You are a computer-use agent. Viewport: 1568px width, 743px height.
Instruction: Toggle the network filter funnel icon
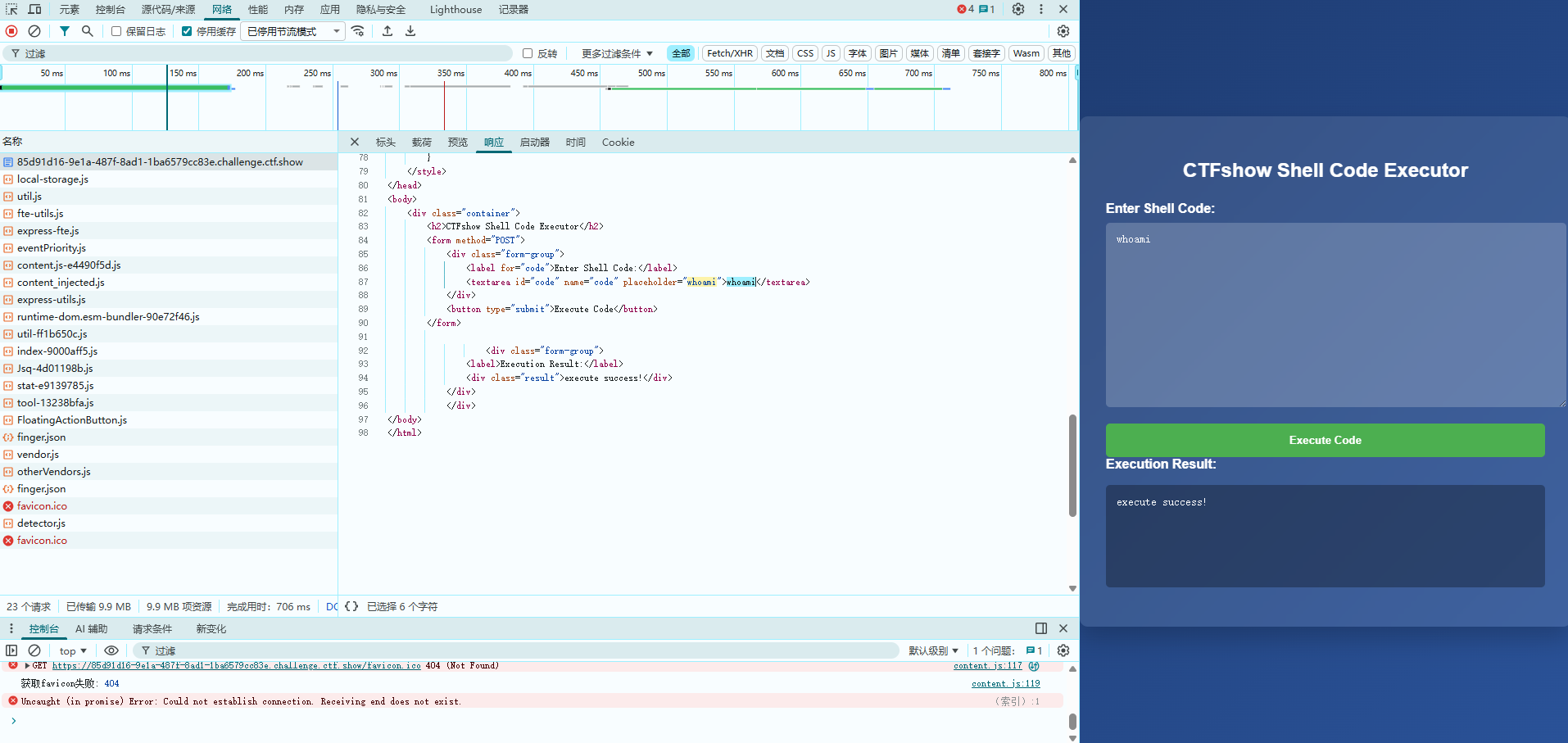pos(64,31)
